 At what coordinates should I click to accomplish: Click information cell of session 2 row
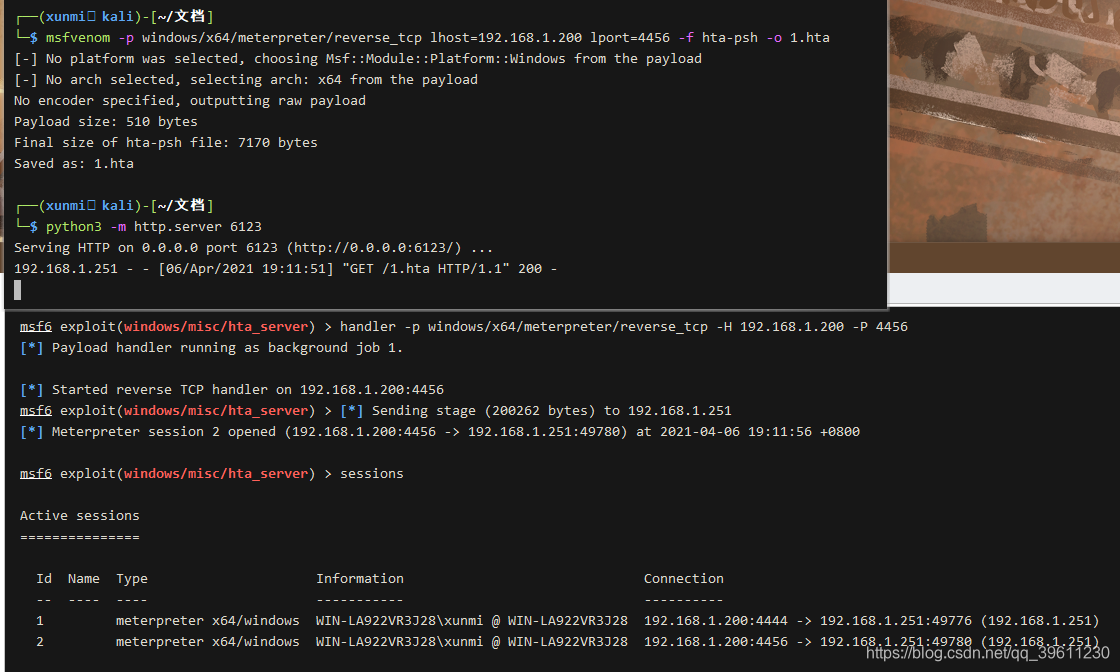click(471, 642)
